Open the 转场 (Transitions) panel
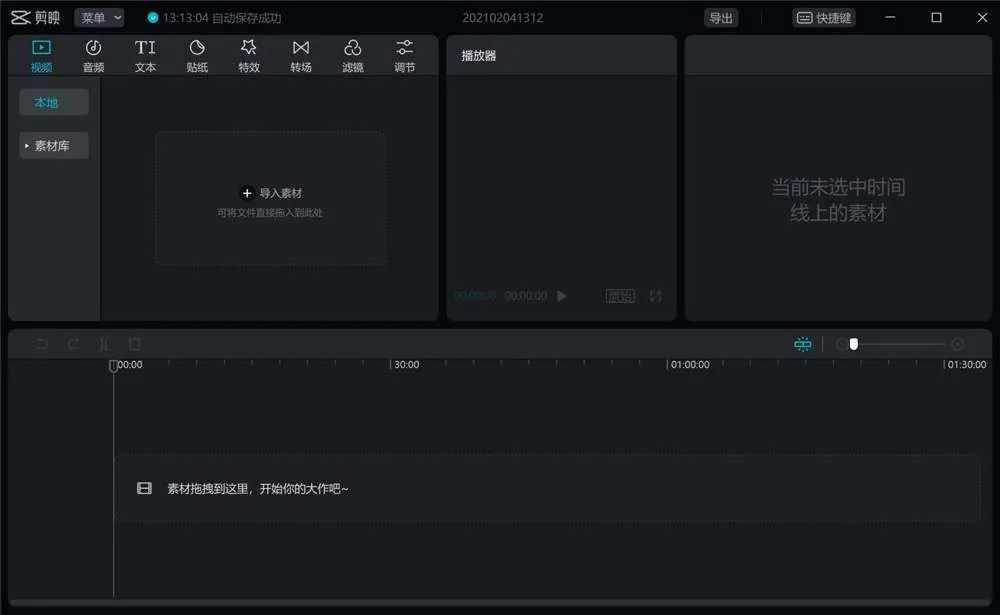Image resolution: width=1000 pixels, height=615 pixels. pyautogui.click(x=301, y=55)
